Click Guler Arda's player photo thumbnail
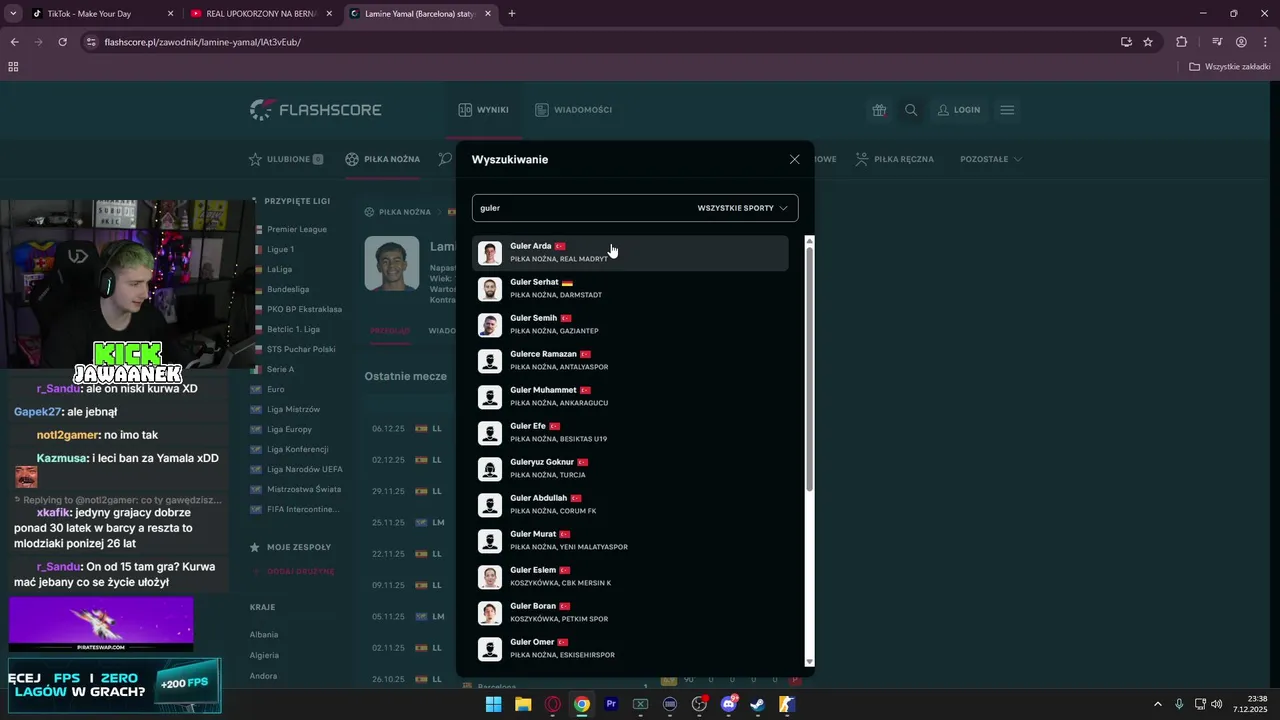 point(490,253)
